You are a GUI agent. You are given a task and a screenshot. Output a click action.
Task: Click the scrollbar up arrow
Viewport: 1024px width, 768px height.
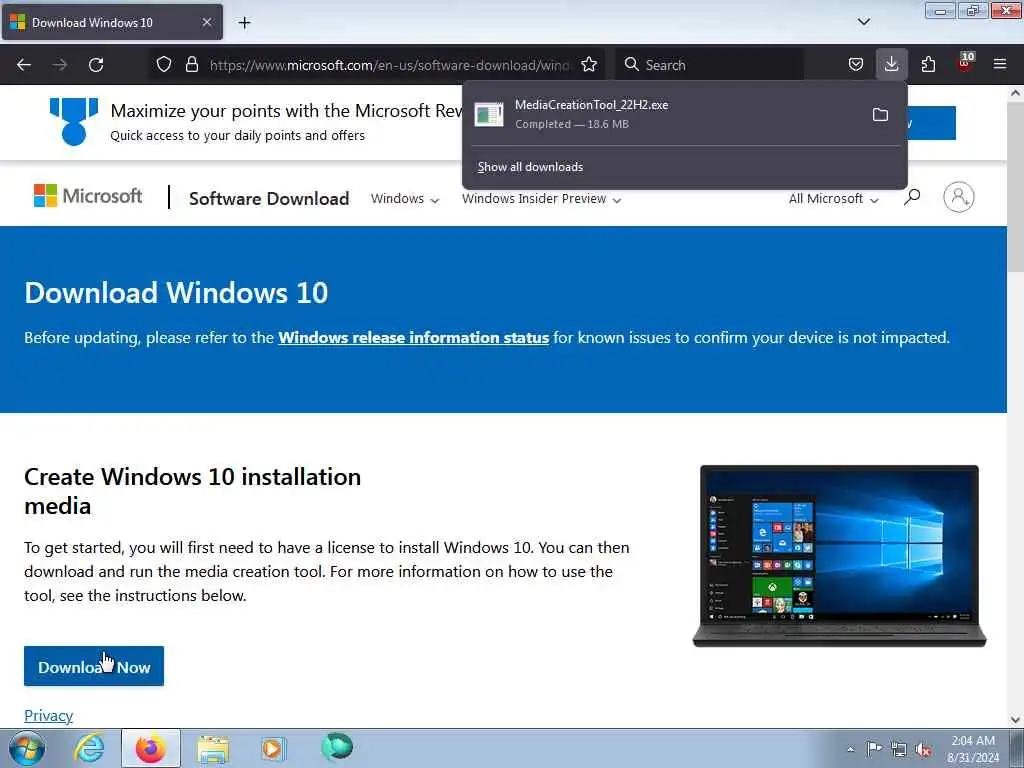1016,93
